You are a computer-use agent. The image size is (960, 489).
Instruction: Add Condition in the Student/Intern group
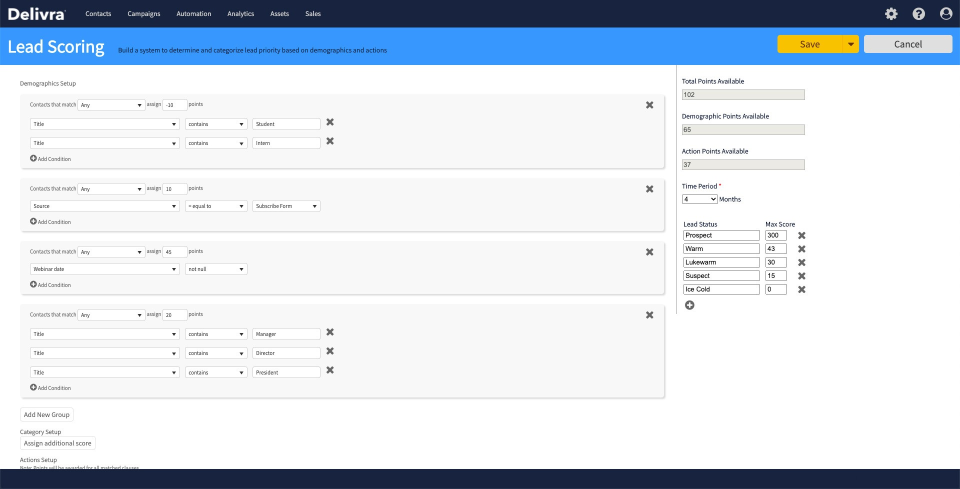tap(51, 159)
